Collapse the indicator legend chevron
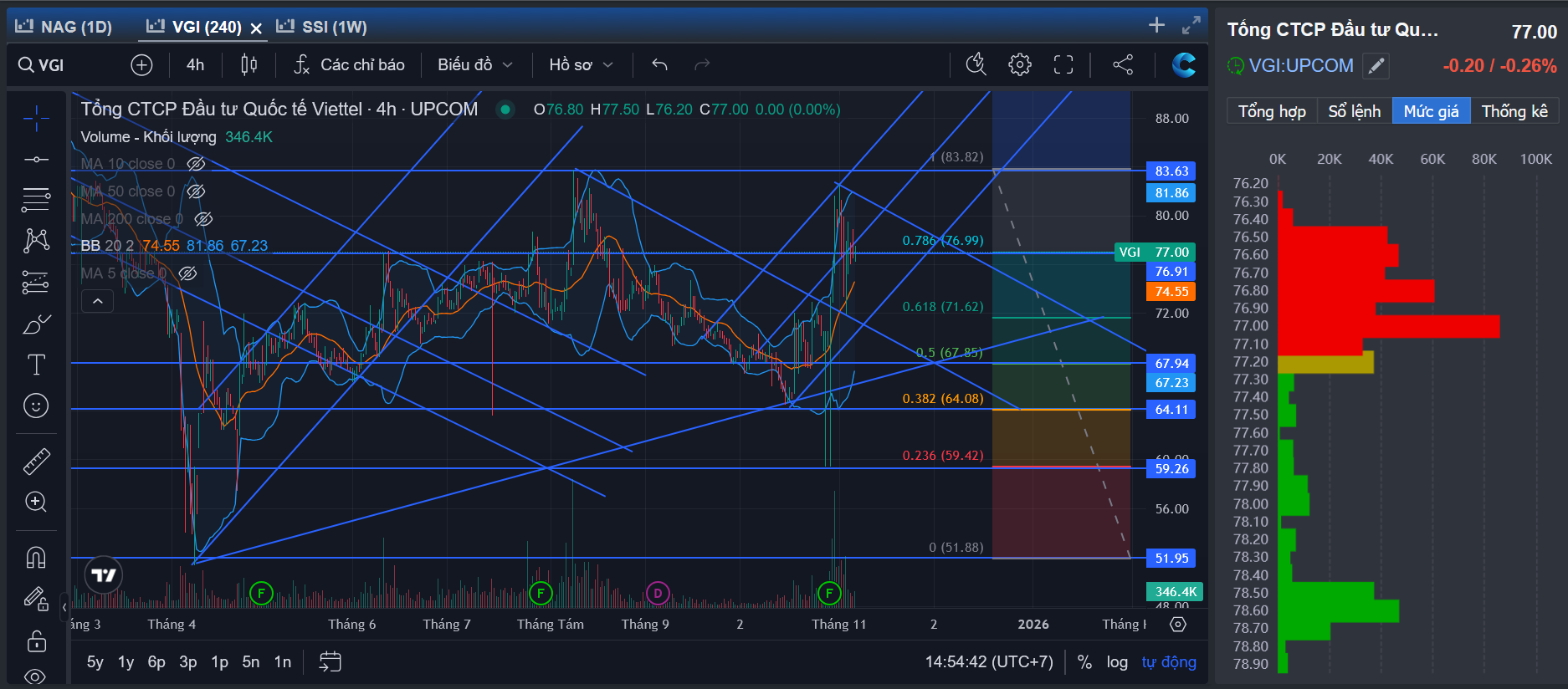The image size is (1568, 689). (x=97, y=301)
